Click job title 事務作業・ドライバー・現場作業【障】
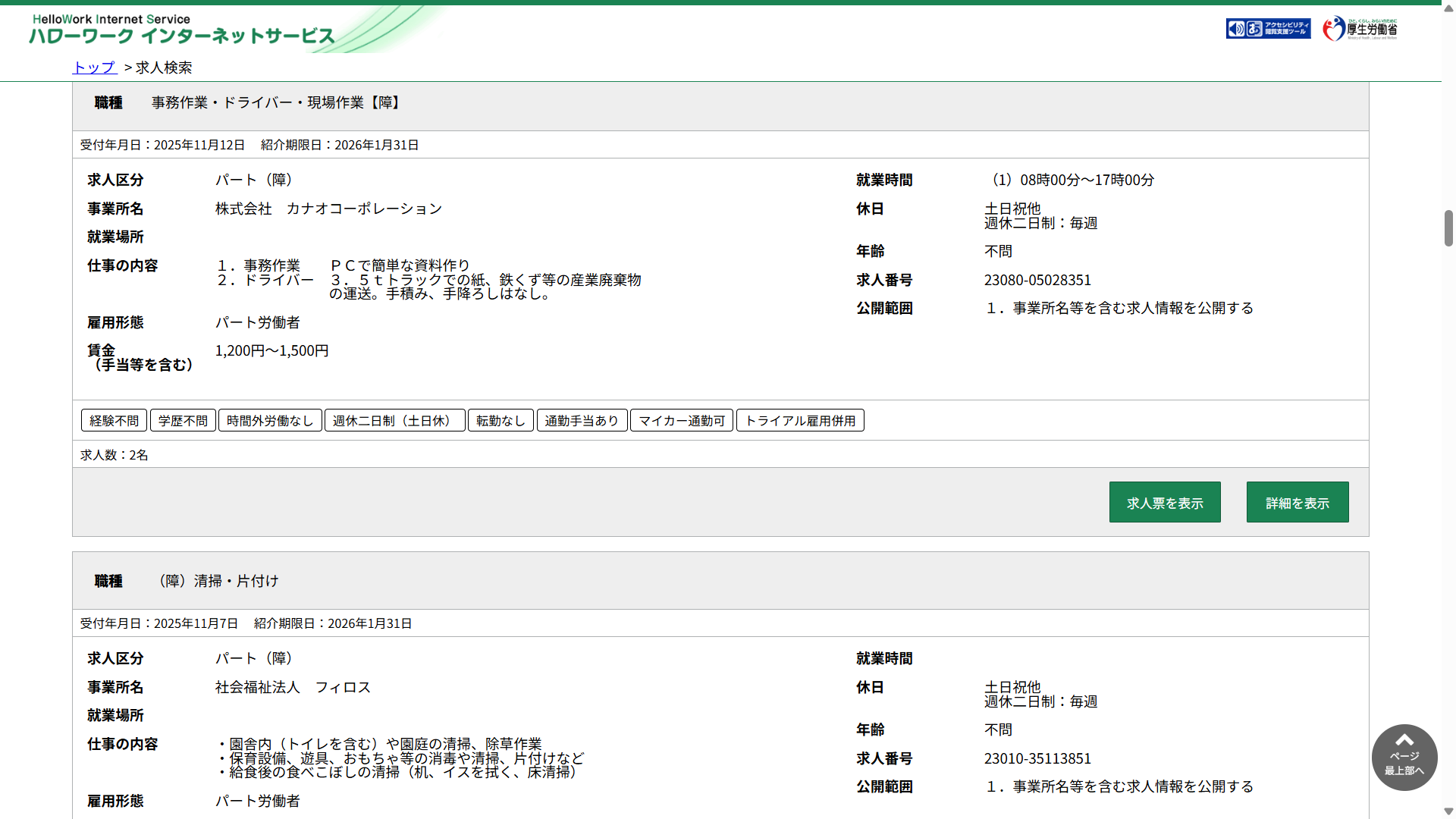The height and width of the screenshot is (819, 1456). pos(276,102)
